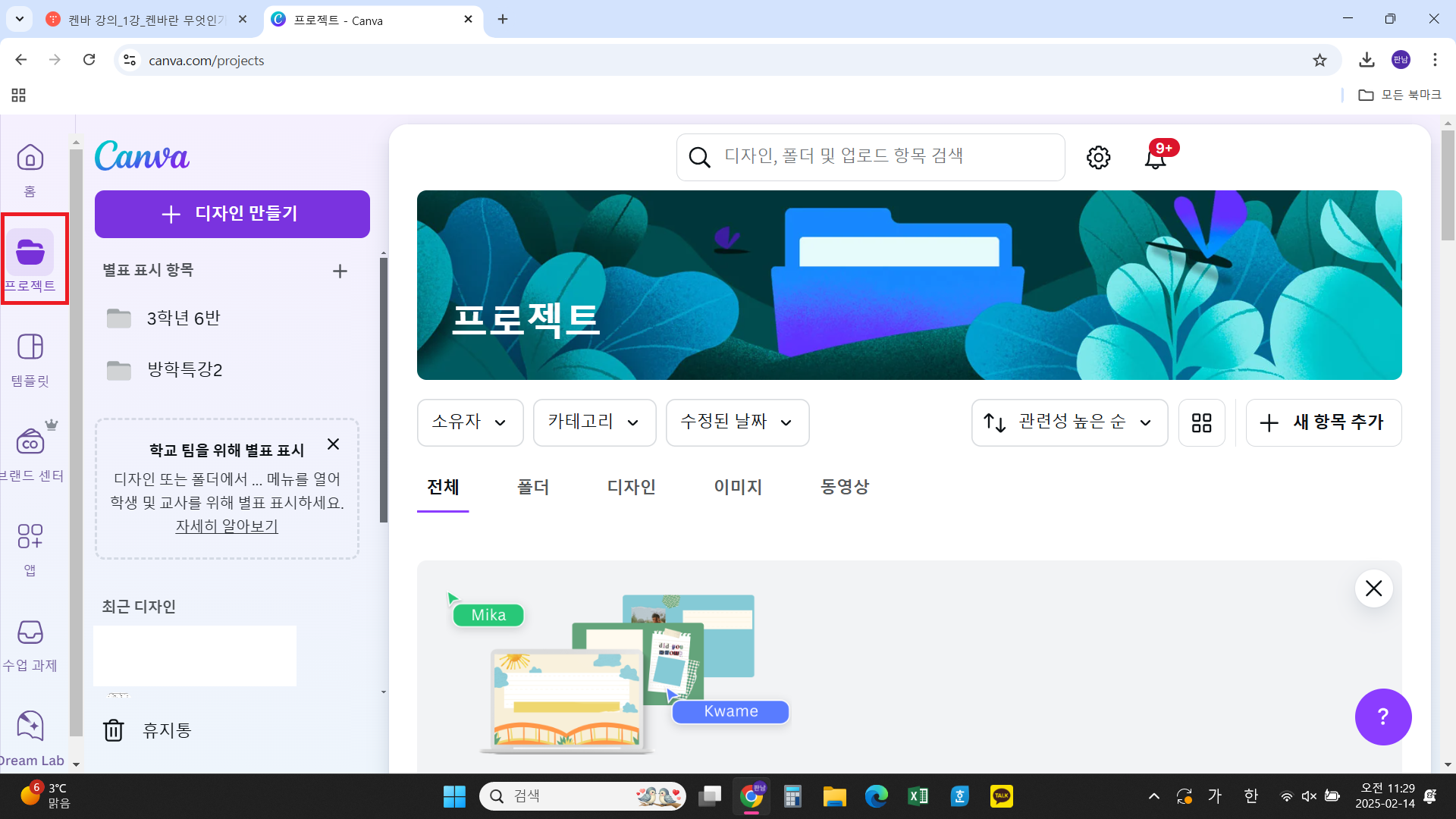The width and height of the screenshot is (1456, 819).
Task: Close the collaboration promo card
Action: (1373, 588)
